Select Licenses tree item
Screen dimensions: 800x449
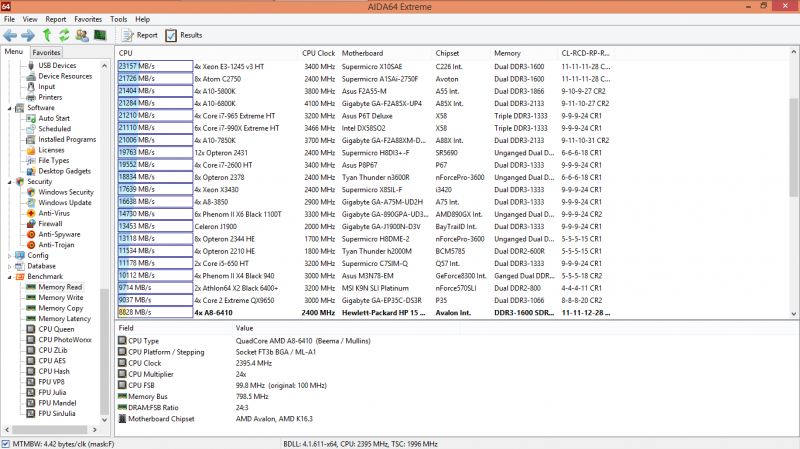(51, 150)
